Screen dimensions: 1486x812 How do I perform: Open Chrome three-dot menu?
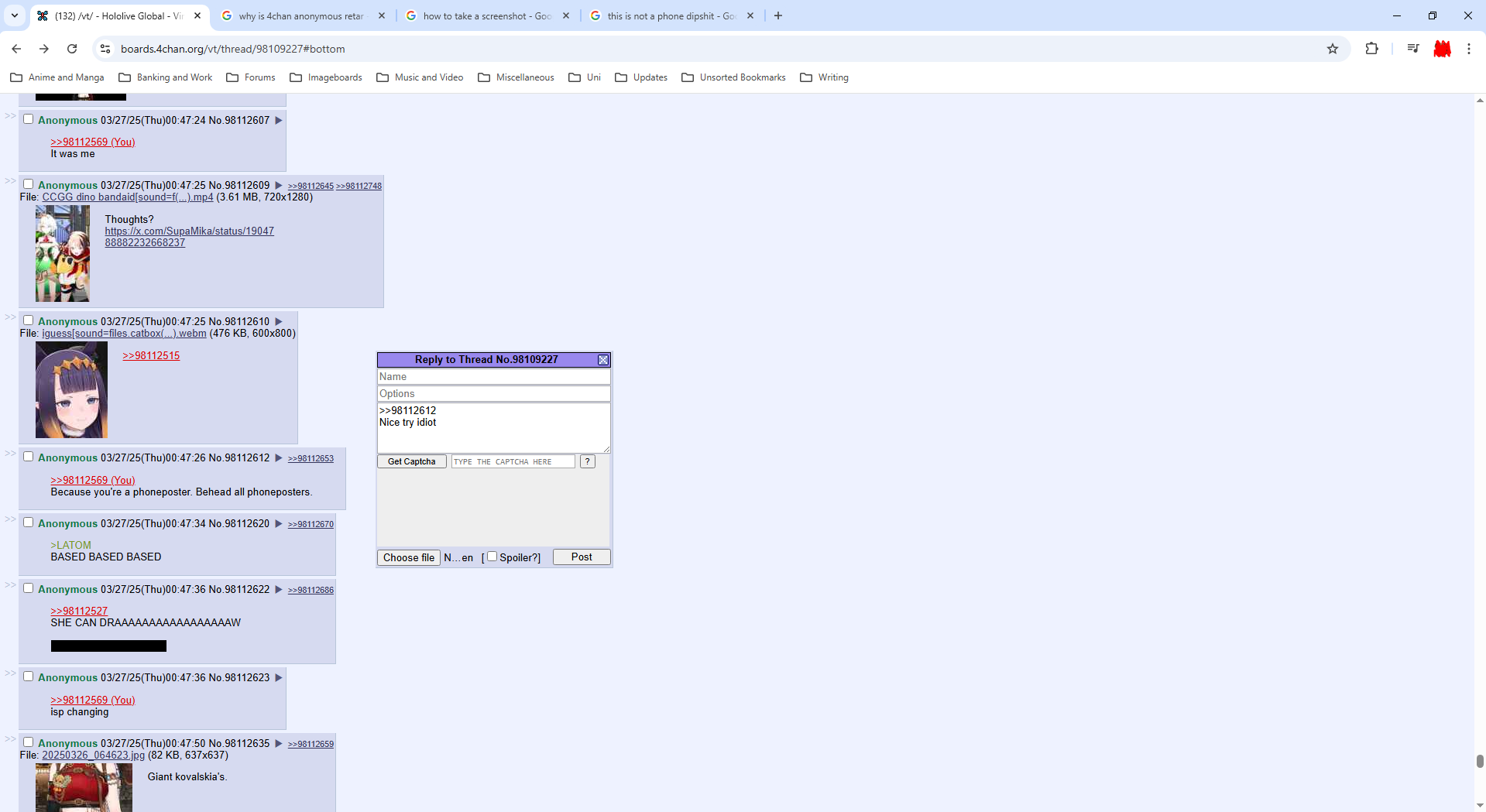(x=1468, y=49)
